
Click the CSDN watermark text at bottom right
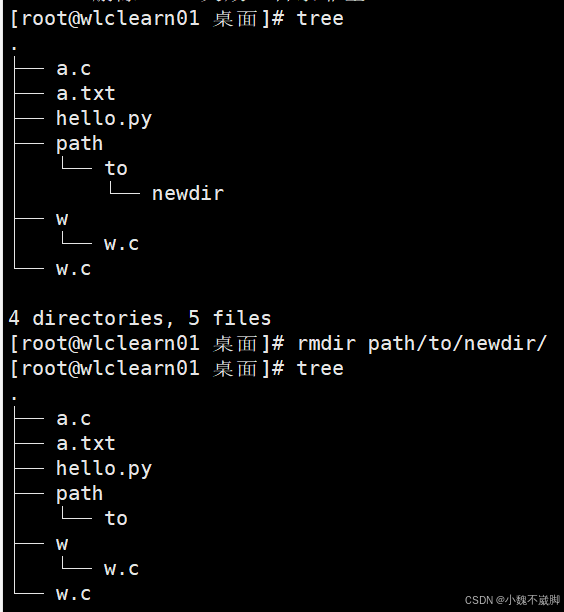[512, 600]
